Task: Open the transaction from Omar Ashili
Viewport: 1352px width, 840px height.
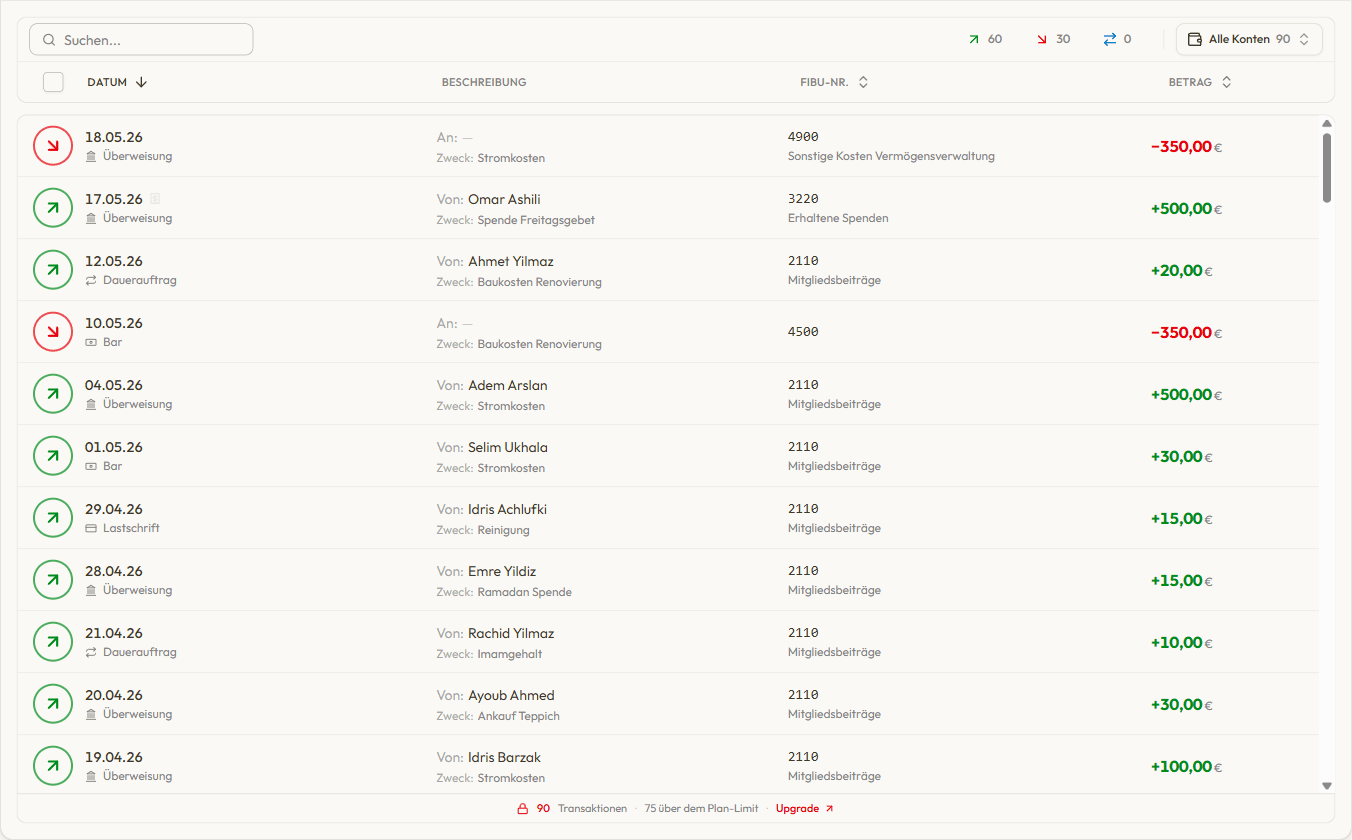Action: [x=668, y=208]
